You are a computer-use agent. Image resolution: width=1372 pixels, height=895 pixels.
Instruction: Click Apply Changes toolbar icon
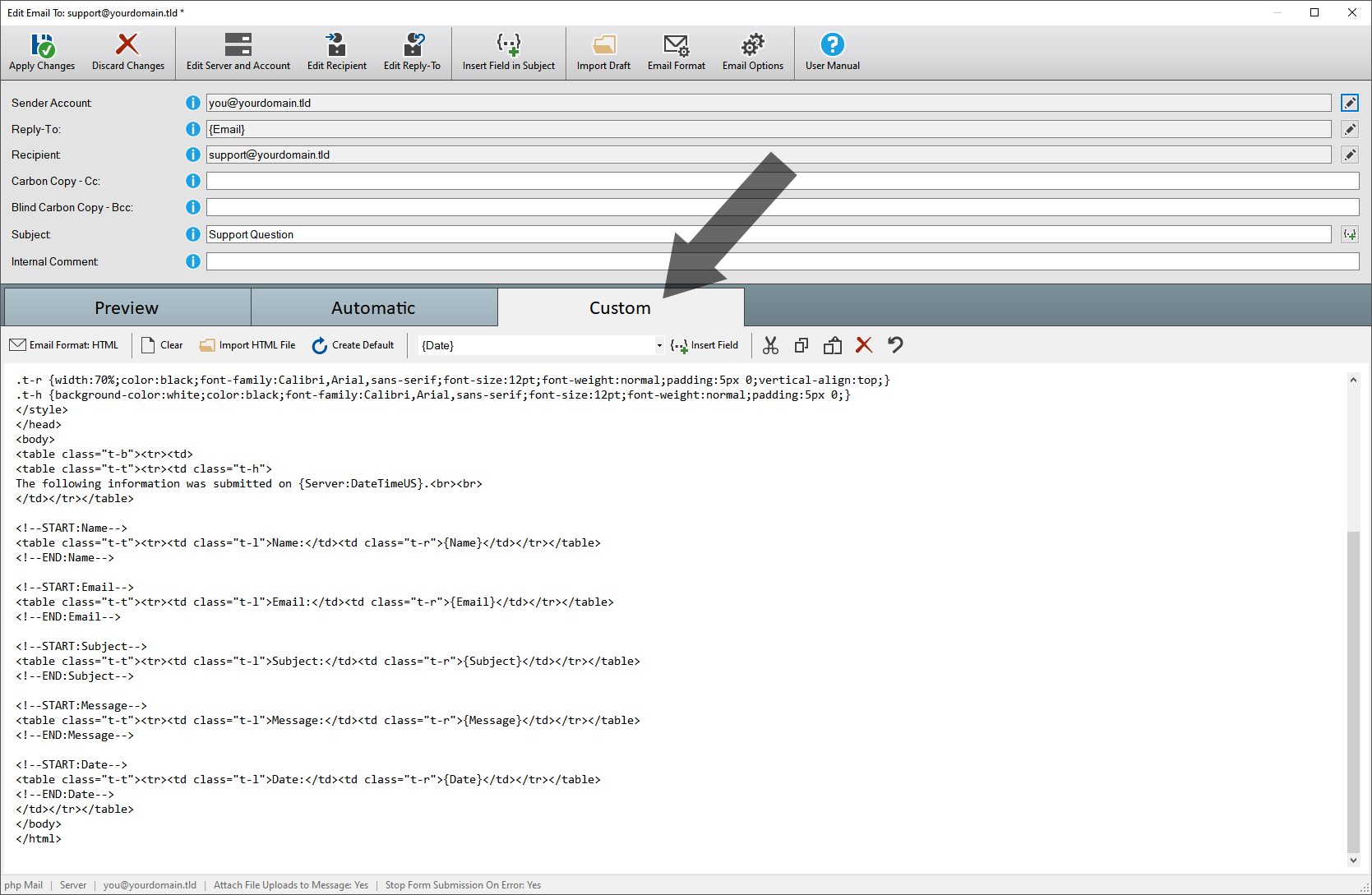(x=42, y=44)
